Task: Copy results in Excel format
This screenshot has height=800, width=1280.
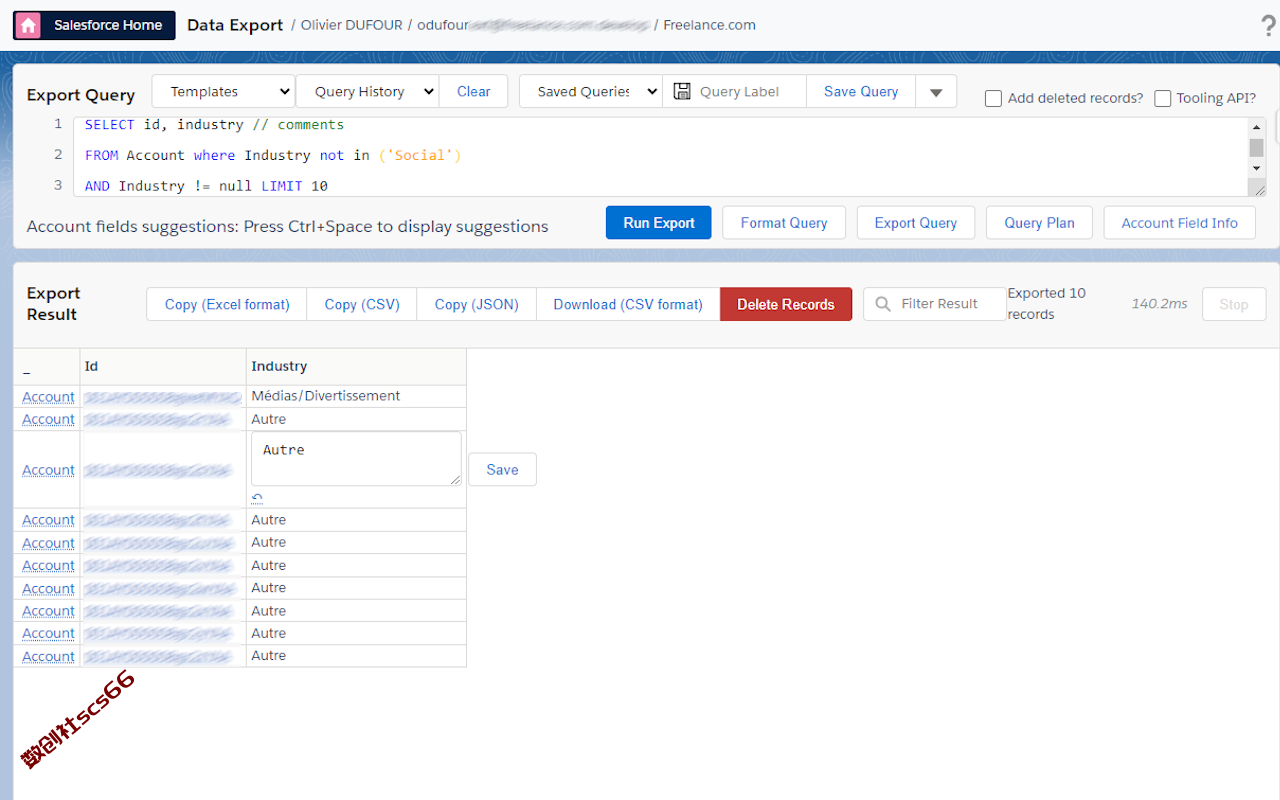Action: pos(227,304)
